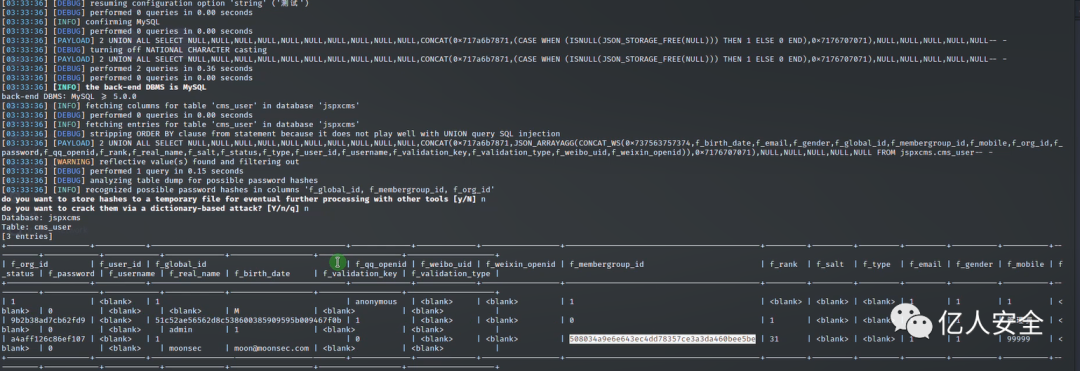Click the 'f_user_id' column header
Viewport: 1080px width, 371px height.
[x=121, y=264]
